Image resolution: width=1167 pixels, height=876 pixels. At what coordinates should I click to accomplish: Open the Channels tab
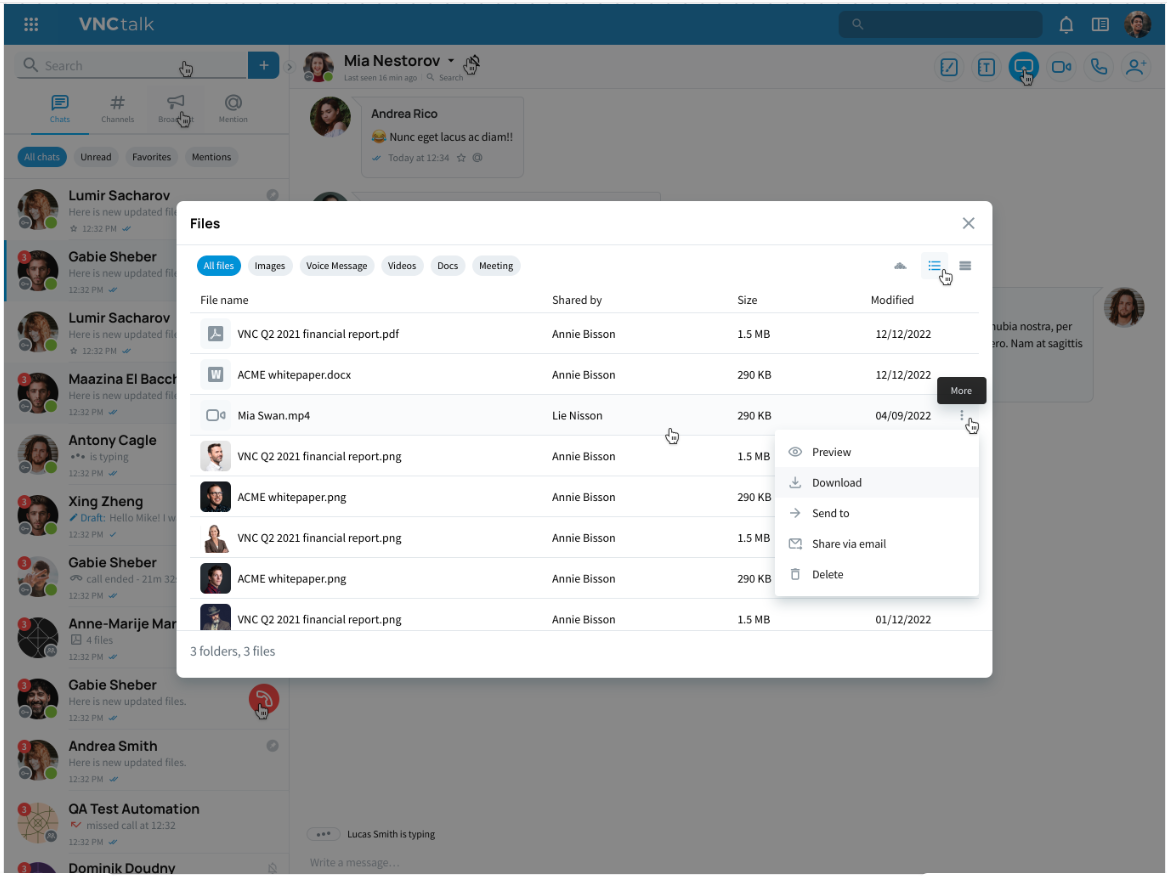click(117, 108)
